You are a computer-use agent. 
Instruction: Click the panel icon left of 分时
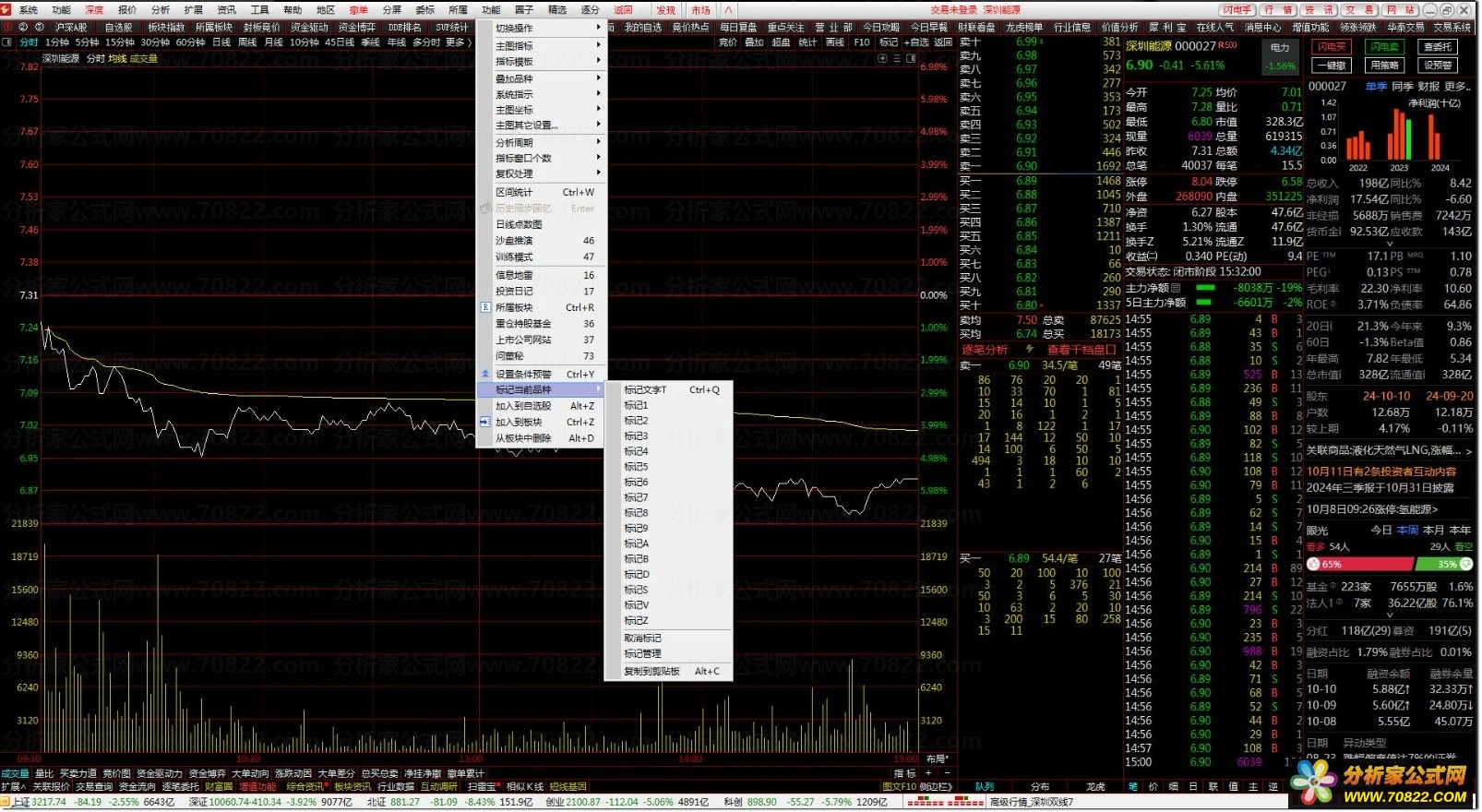click(7, 42)
